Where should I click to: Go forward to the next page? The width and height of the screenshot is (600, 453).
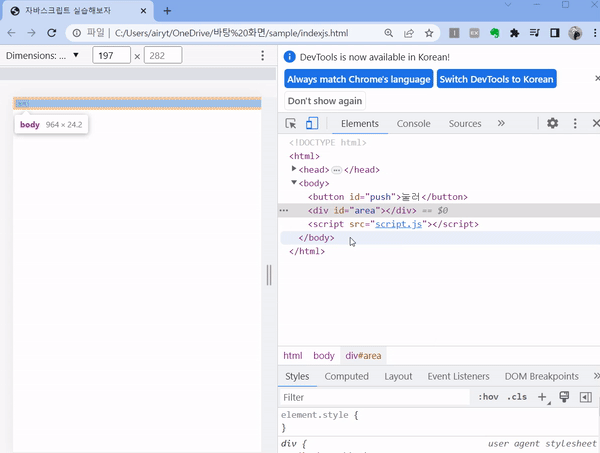point(31,33)
